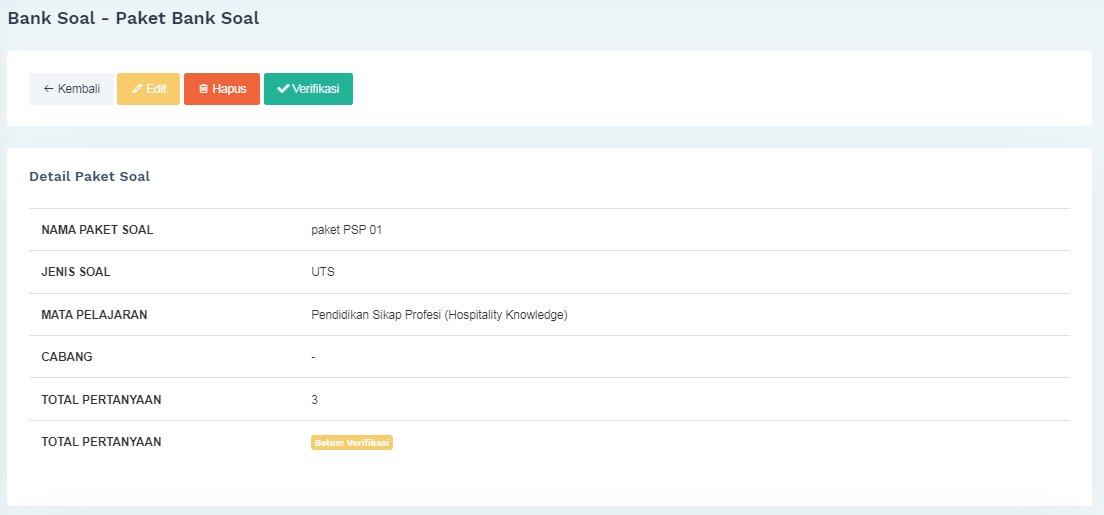Click TOTAL PERTANYAAN label beside the status badge
The height and width of the screenshot is (515, 1104).
click(x=101, y=442)
